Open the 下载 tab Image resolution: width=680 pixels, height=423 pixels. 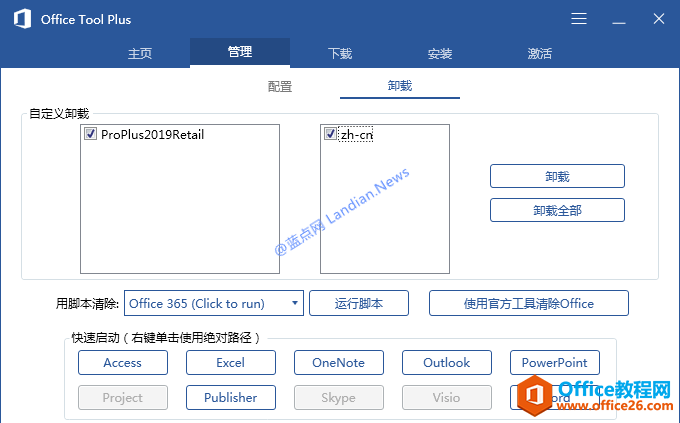(340, 53)
